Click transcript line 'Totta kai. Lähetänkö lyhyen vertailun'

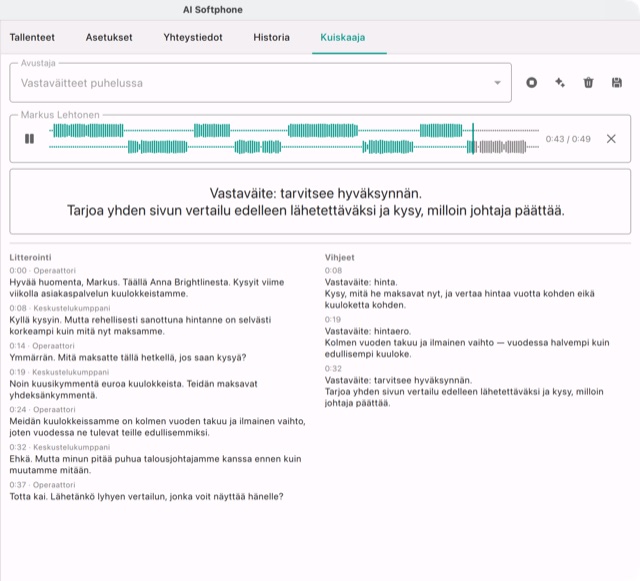tap(147, 496)
